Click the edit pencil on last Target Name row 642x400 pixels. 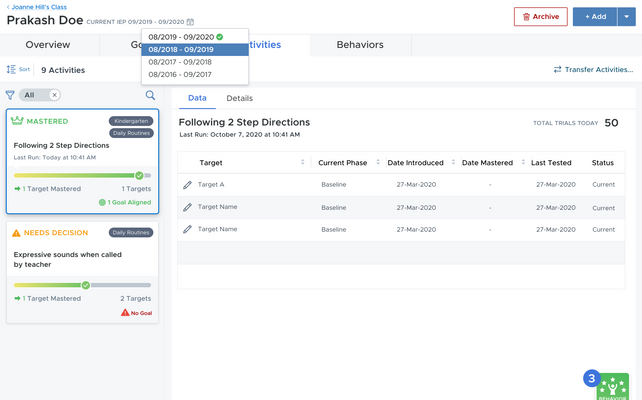click(x=187, y=229)
